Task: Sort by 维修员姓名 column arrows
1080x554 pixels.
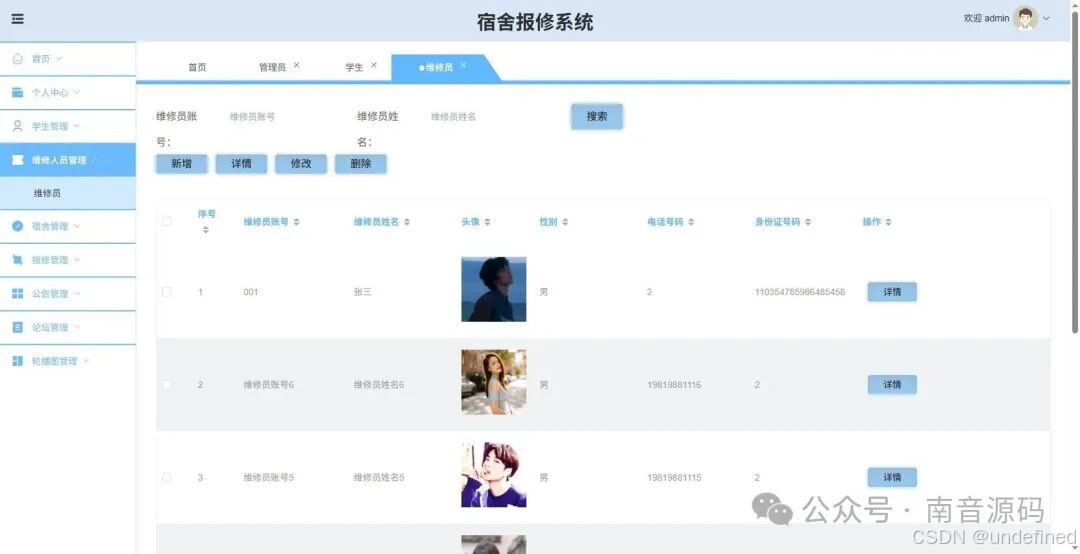Action: (407, 222)
